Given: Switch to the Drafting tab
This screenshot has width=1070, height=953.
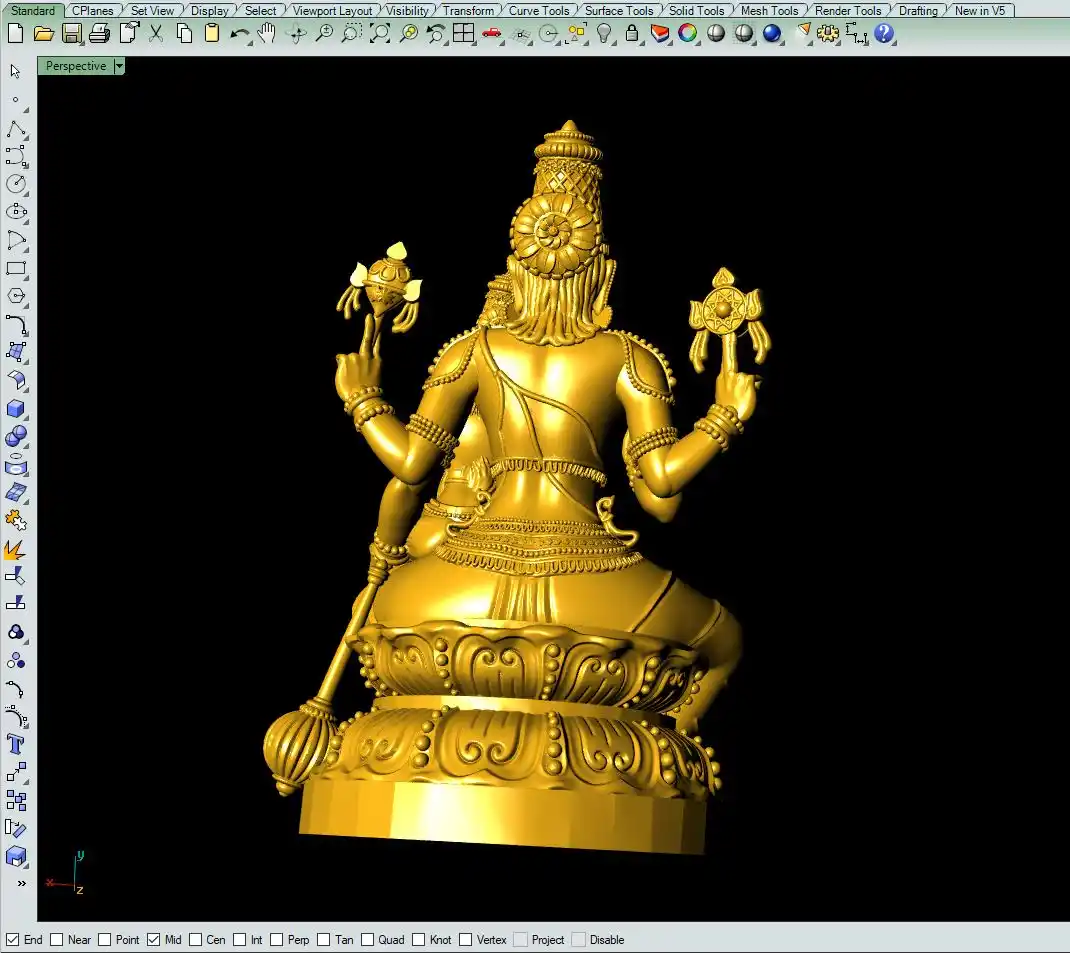Looking at the screenshot, I should (x=918, y=11).
